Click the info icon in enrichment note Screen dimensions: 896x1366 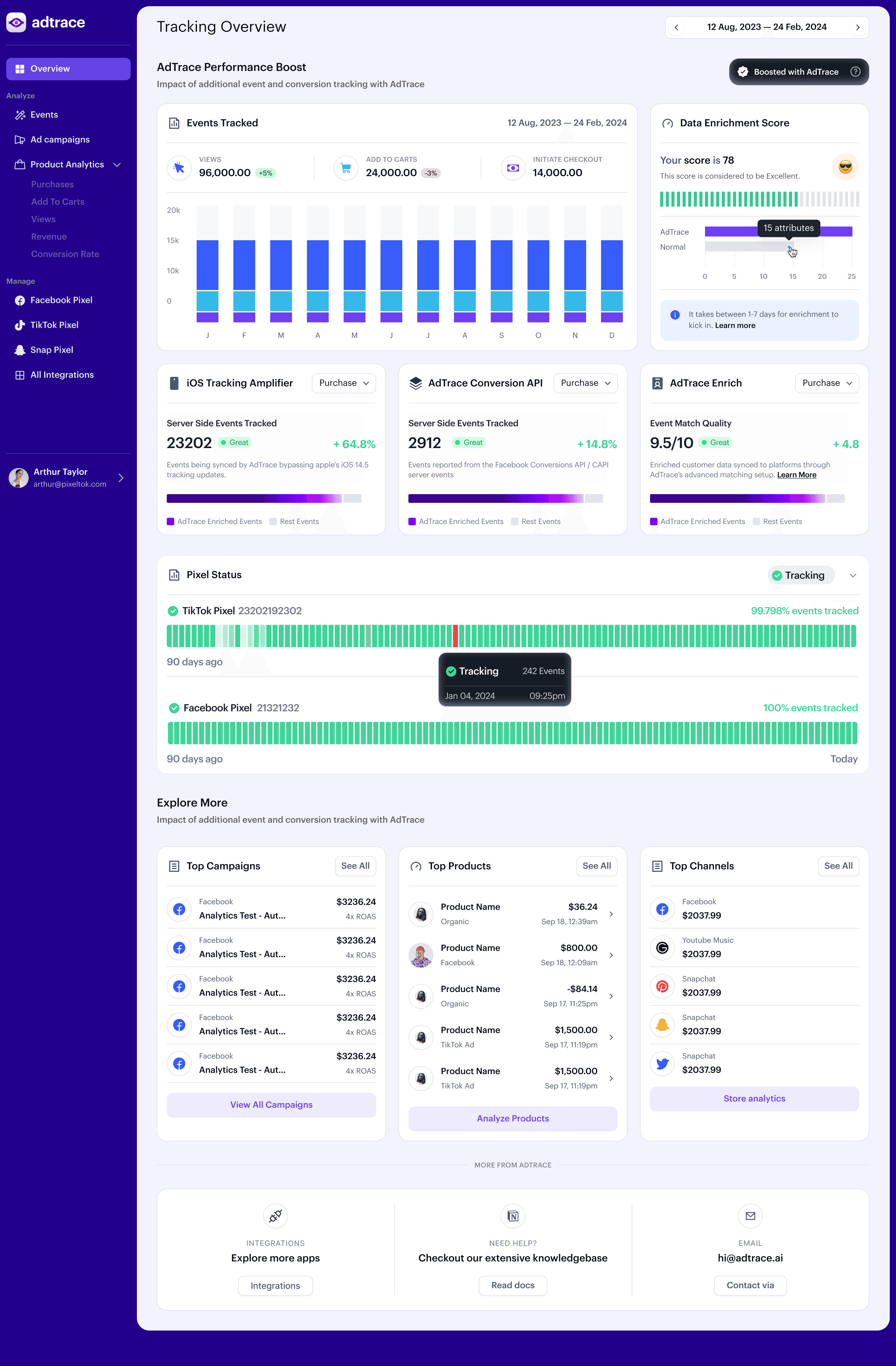point(675,315)
